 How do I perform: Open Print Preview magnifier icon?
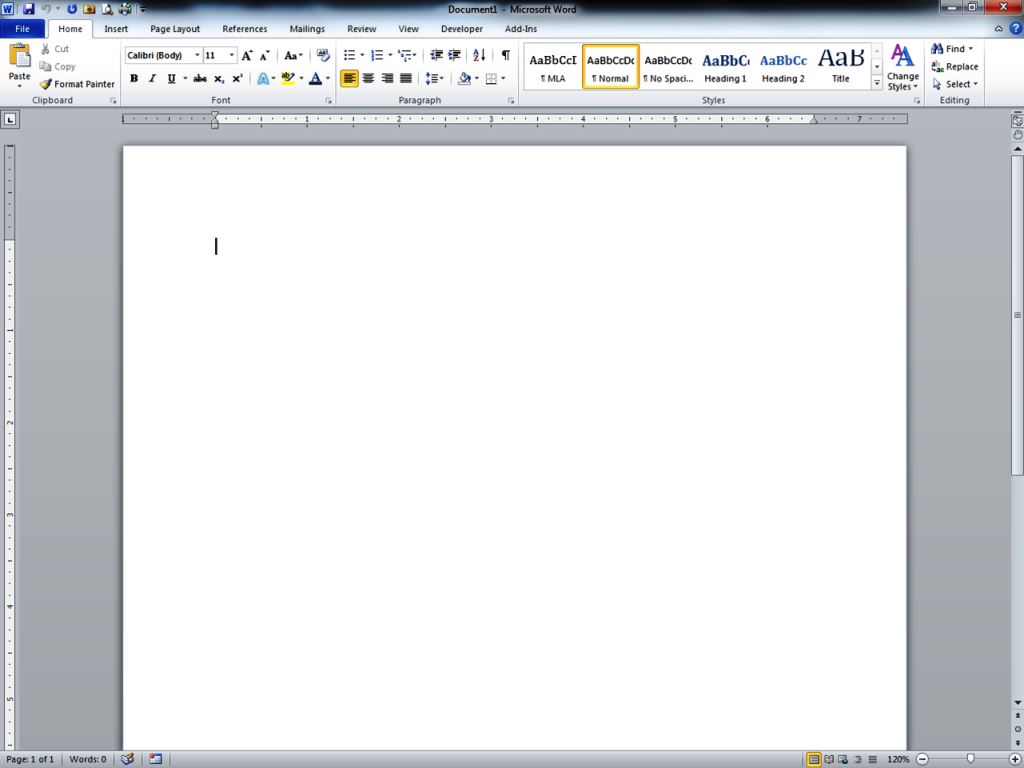(107, 9)
